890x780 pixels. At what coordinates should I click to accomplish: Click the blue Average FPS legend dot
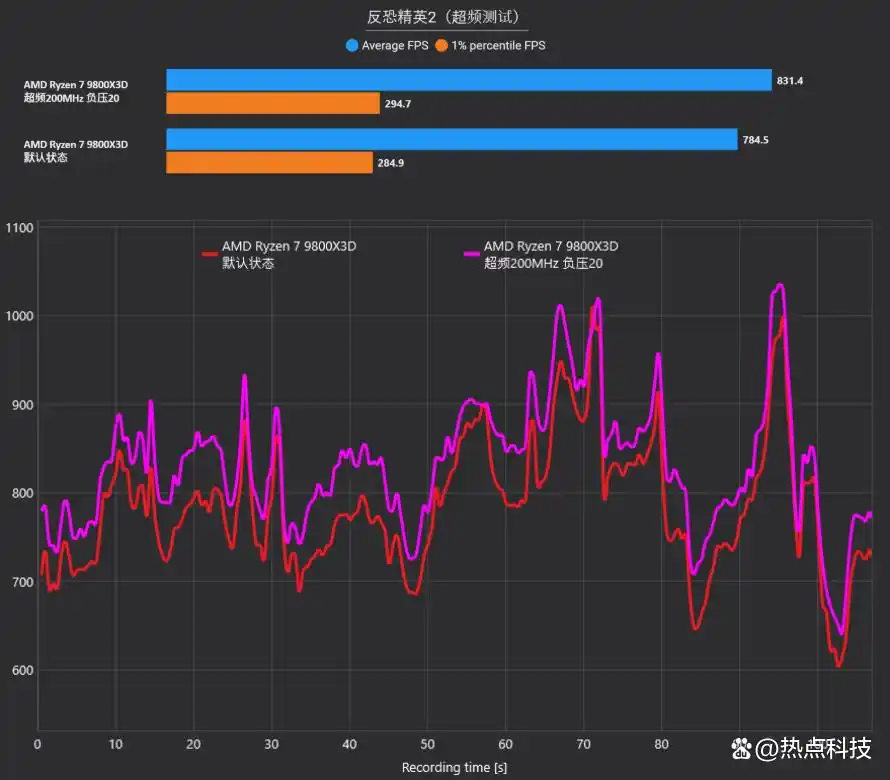pyautogui.click(x=352, y=45)
